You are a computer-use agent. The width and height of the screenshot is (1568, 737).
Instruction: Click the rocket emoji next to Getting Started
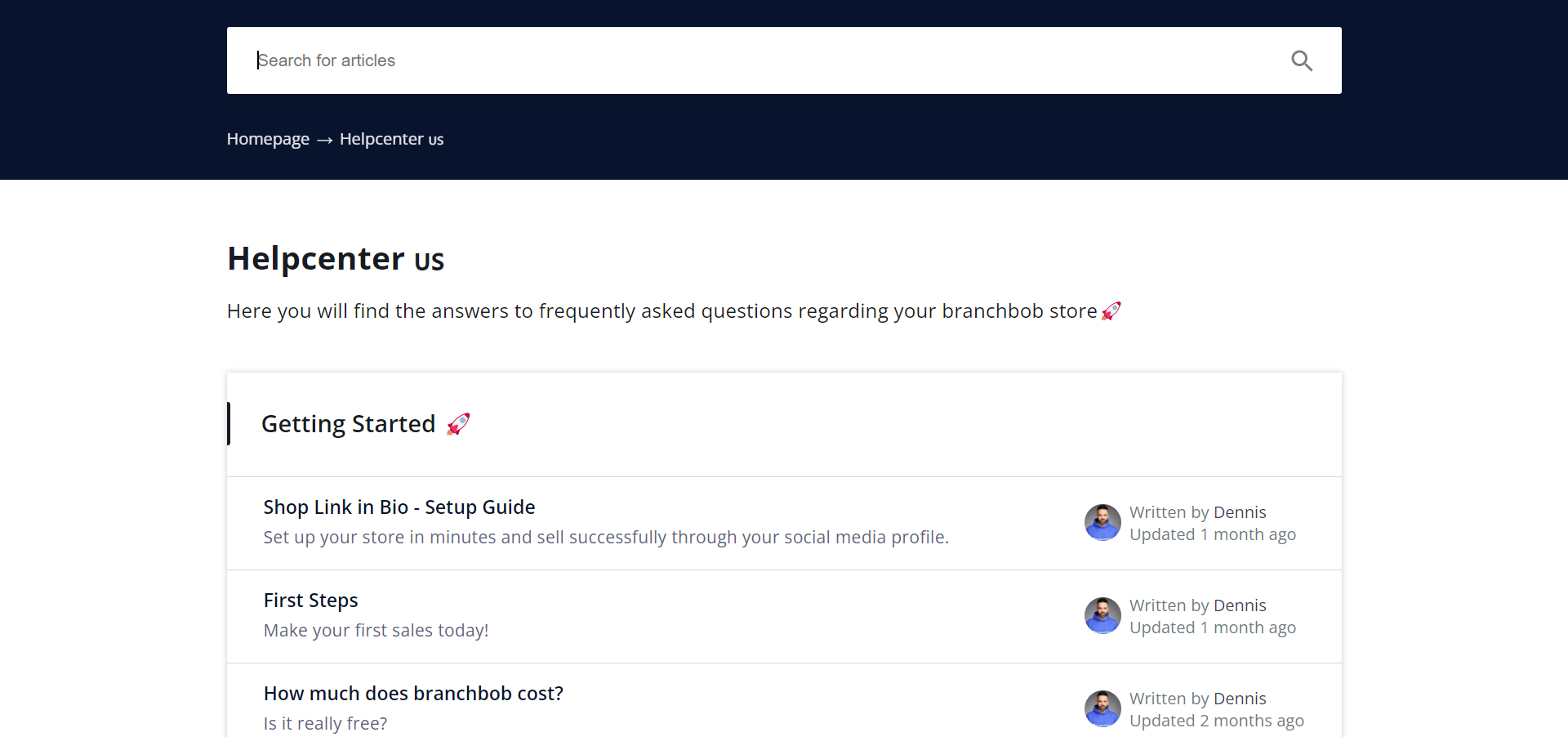pyautogui.click(x=458, y=423)
